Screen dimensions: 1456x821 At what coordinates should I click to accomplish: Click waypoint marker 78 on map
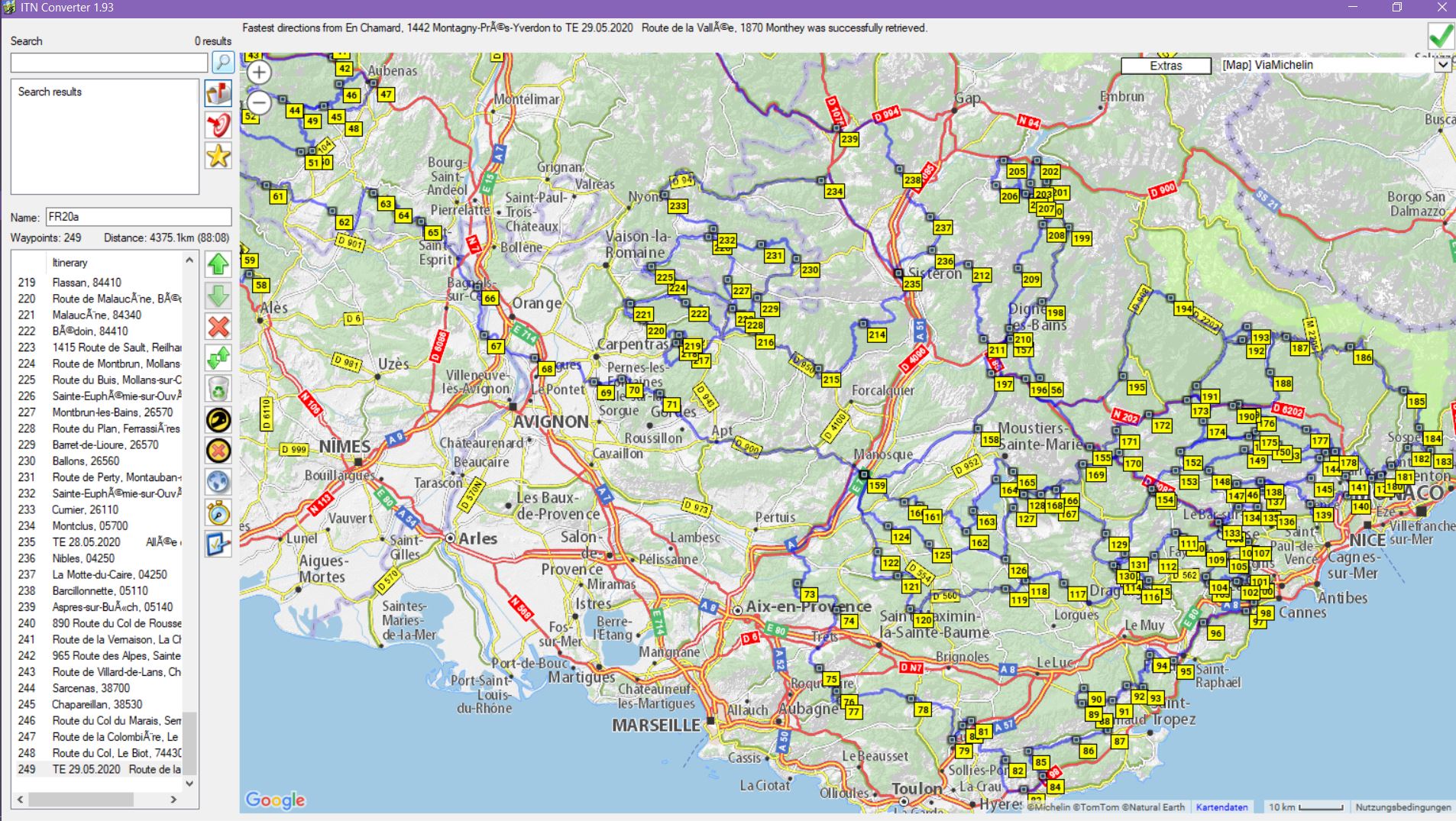tap(923, 709)
